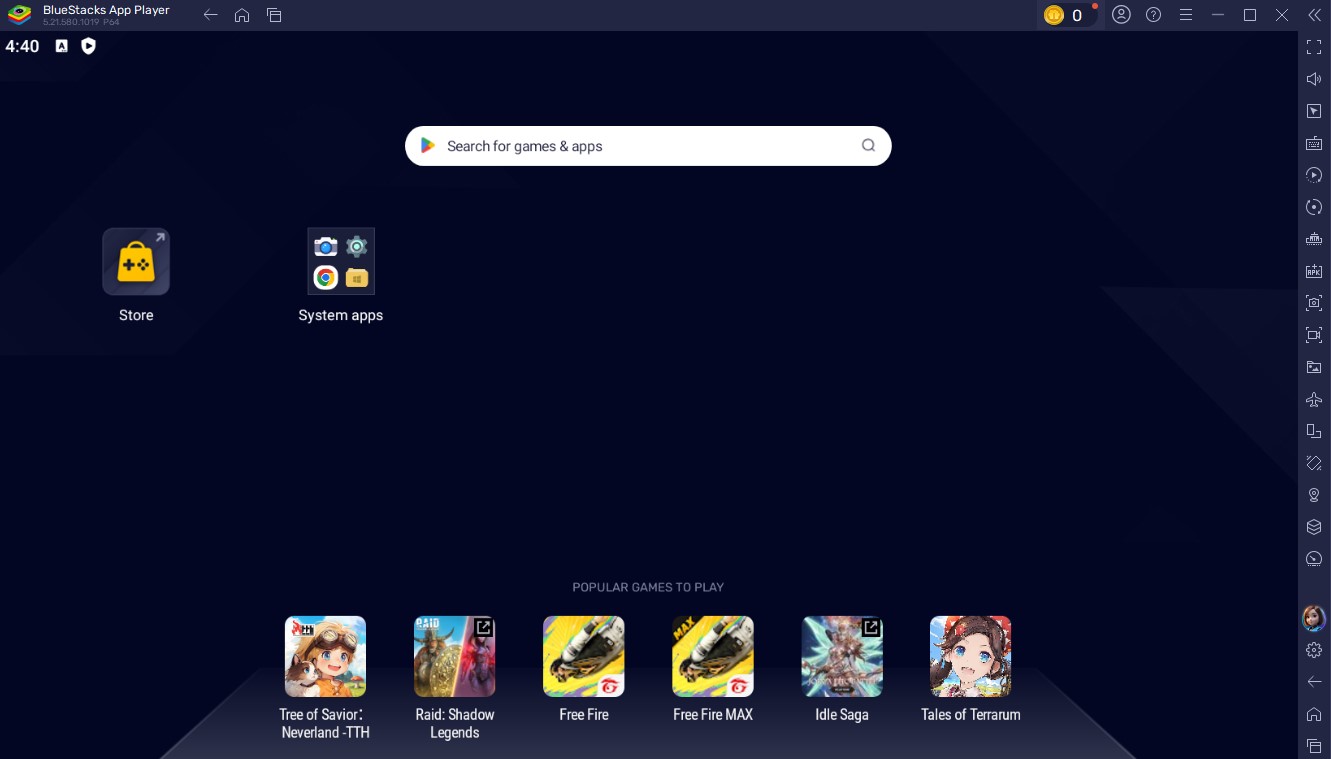Image resolution: width=1331 pixels, height=759 pixels.
Task: Click the volume speaker icon in sidebar
Action: coord(1314,79)
